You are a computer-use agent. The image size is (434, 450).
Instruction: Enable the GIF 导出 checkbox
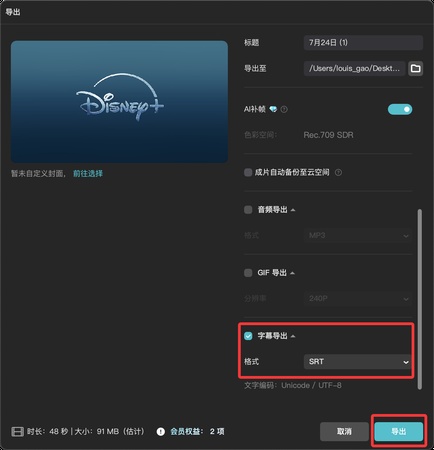click(x=248, y=273)
